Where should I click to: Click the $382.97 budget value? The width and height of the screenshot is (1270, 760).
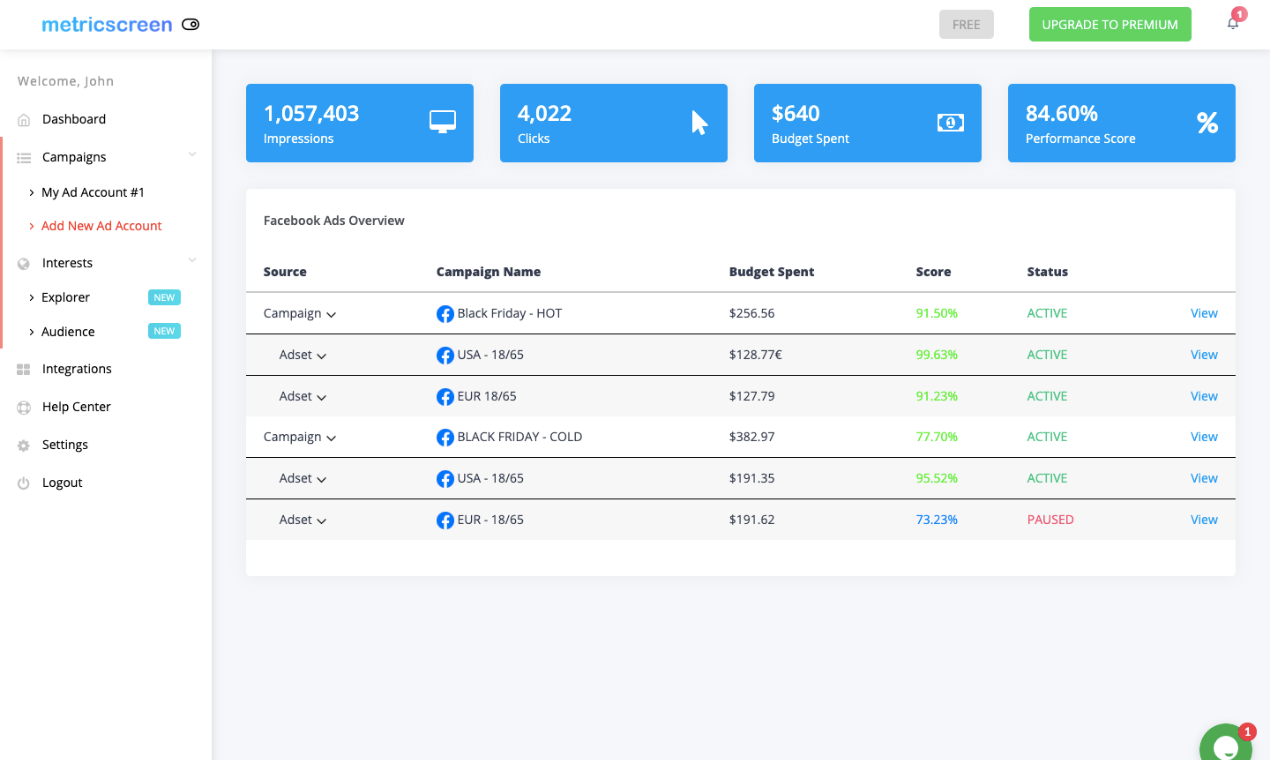(752, 437)
